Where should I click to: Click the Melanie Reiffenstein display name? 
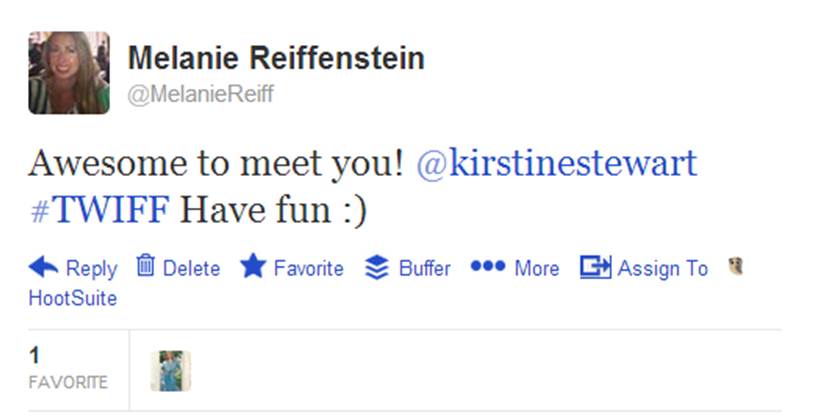276,58
